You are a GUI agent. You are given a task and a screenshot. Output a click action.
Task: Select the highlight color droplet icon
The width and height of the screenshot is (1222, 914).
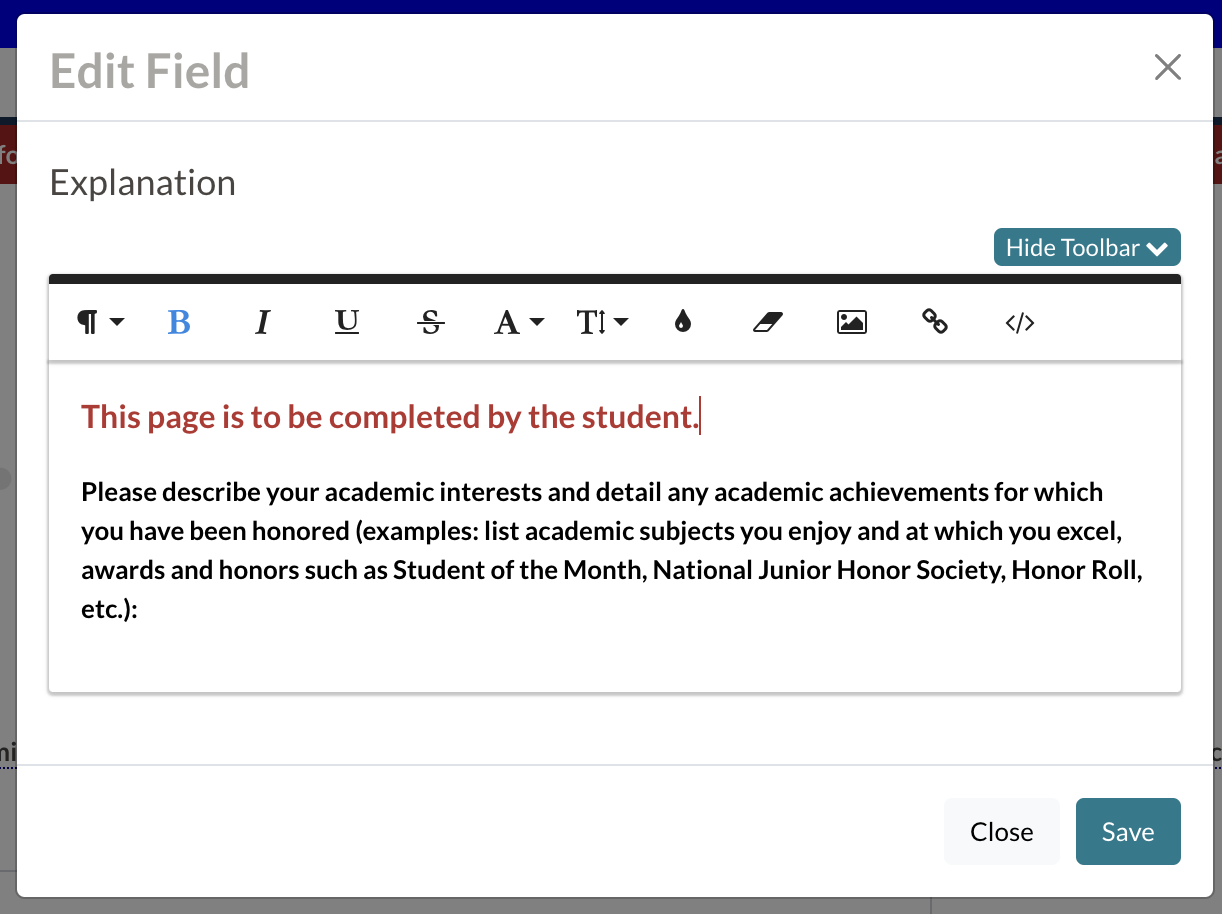point(683,322)
